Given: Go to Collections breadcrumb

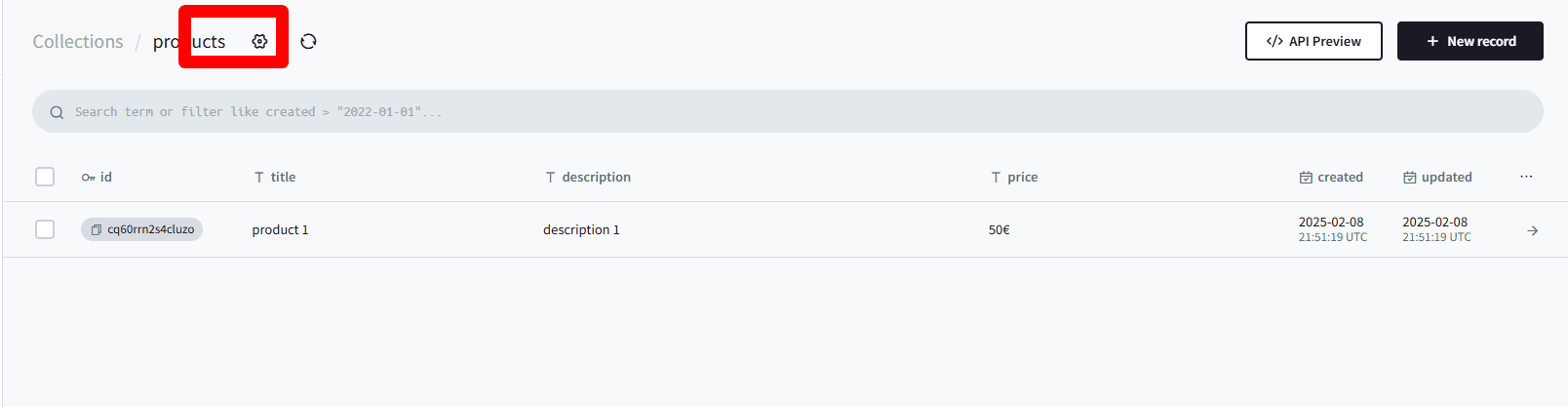Looking at the screenshot, I should (78, 41).
